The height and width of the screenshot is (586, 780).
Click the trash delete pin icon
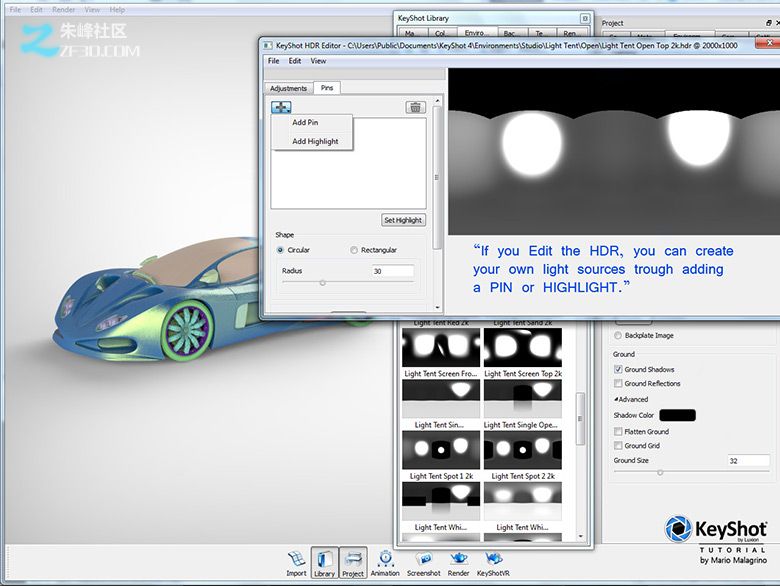point(415,107)
